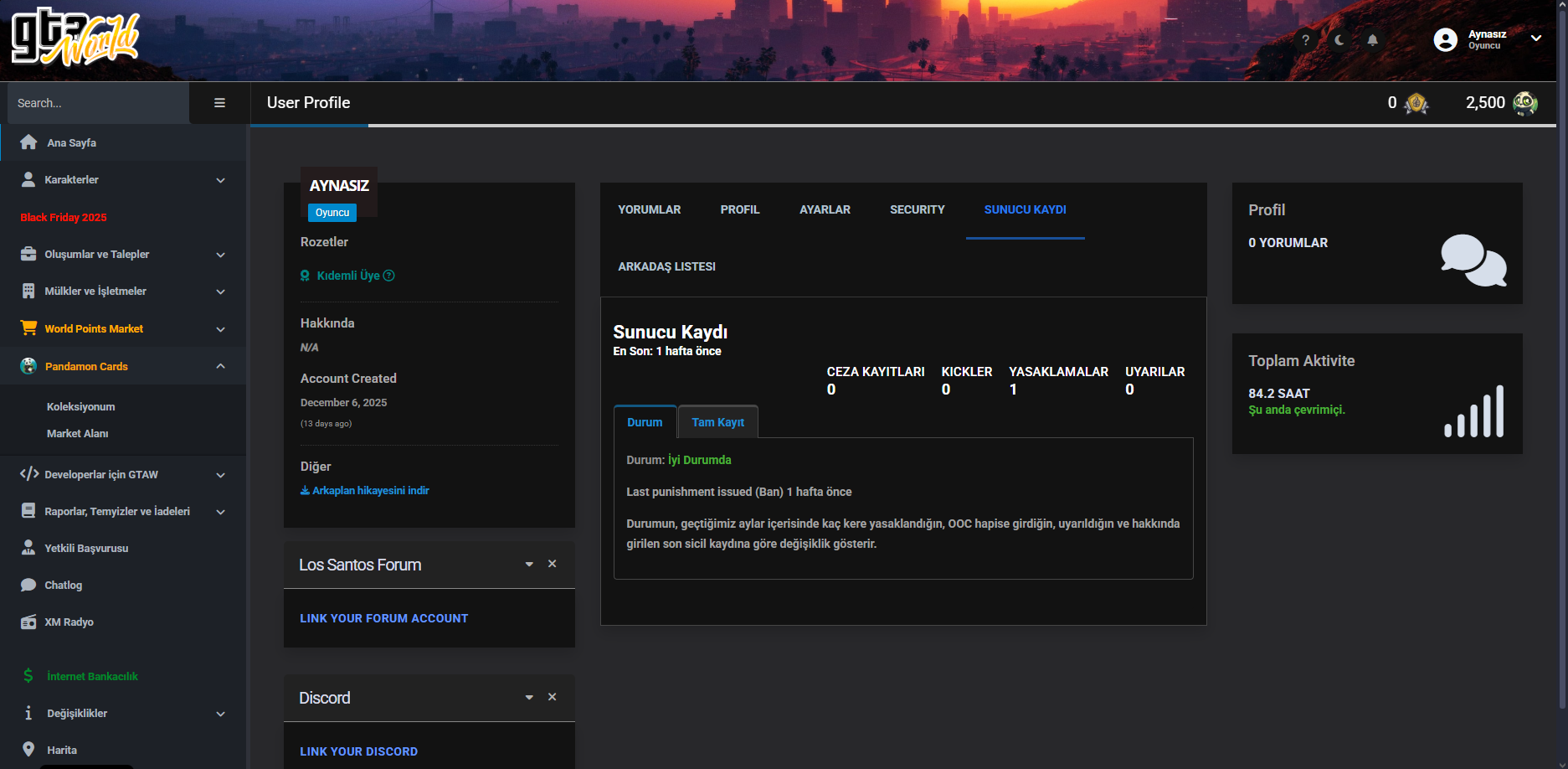Click the GTA World logo

pyautogui.click(x=75, y=38)
